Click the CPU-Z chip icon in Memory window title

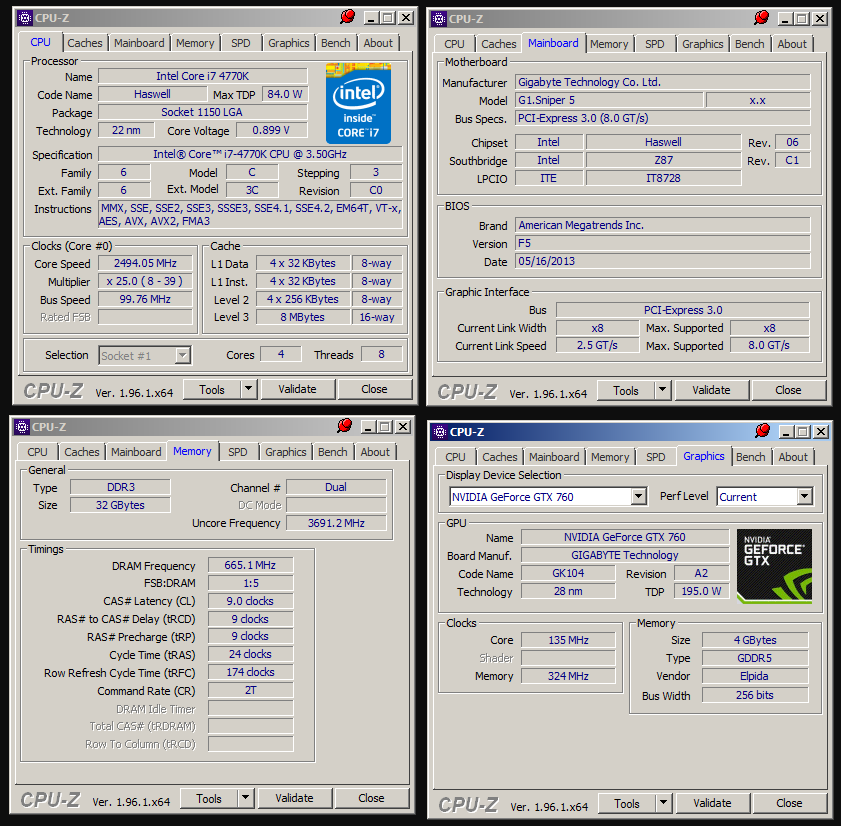point(23,427)
